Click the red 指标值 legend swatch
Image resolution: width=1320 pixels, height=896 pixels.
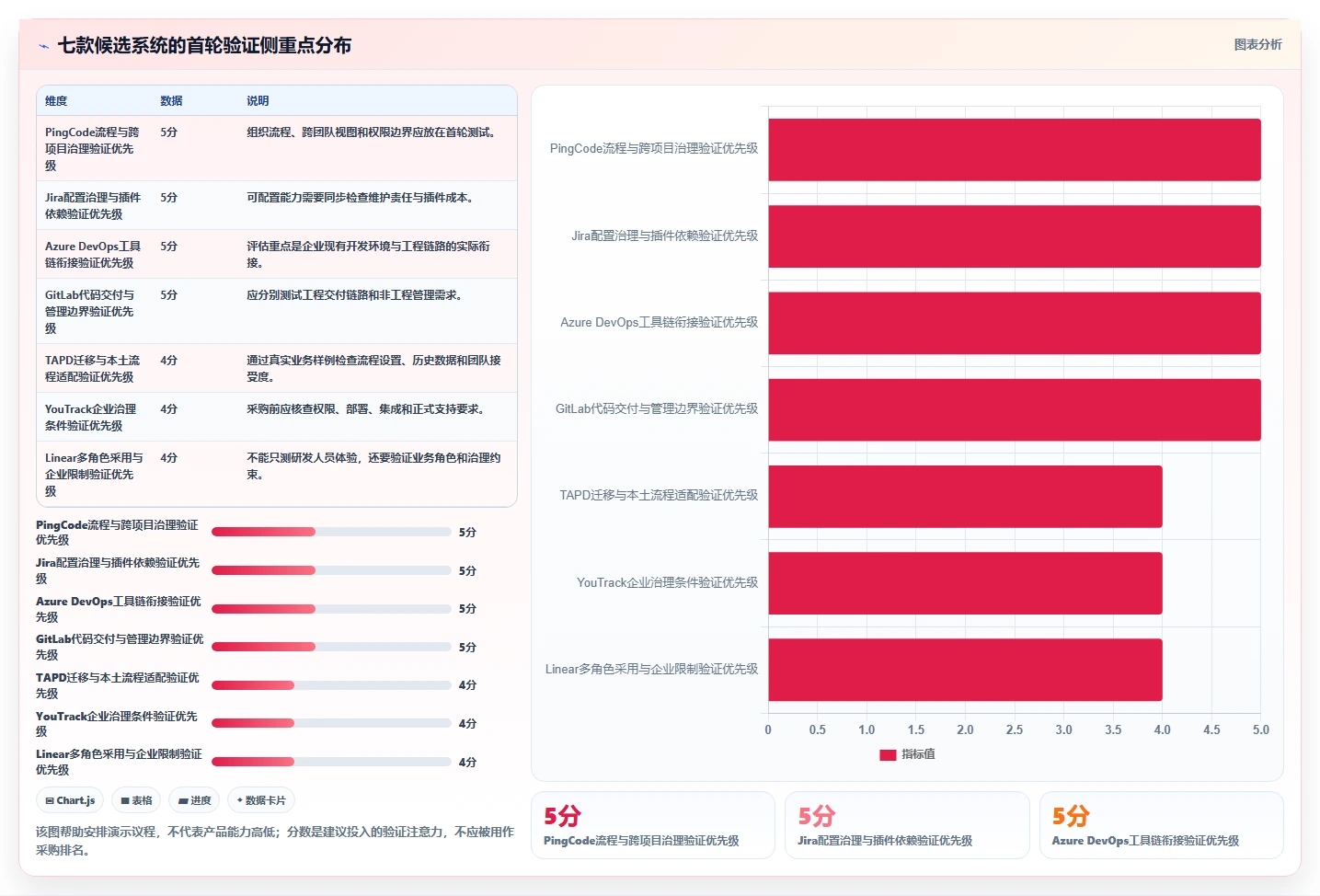(x=888, y=754)
